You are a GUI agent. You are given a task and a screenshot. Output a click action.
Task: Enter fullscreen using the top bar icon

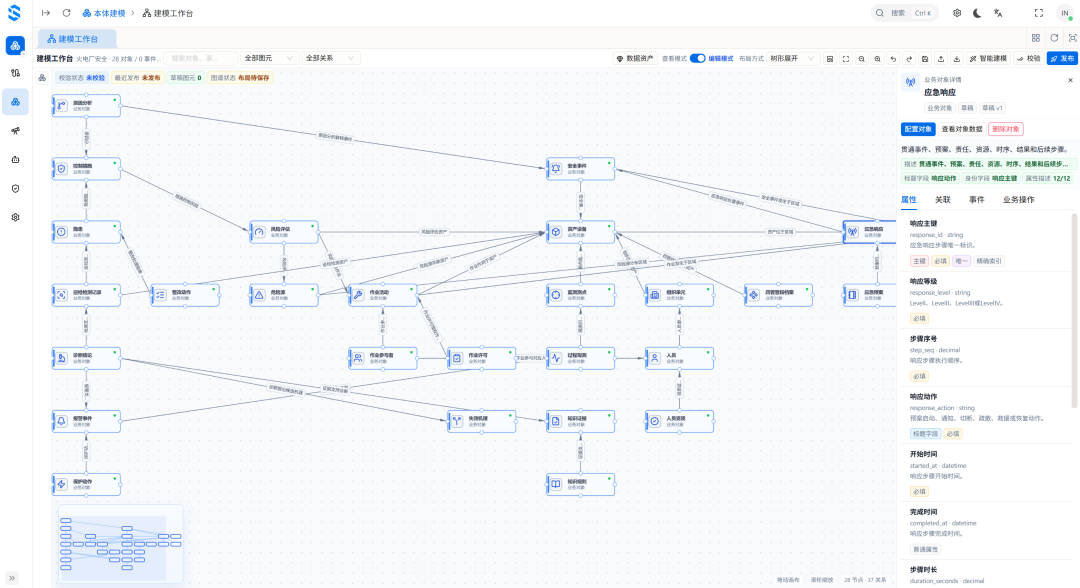1039,13
